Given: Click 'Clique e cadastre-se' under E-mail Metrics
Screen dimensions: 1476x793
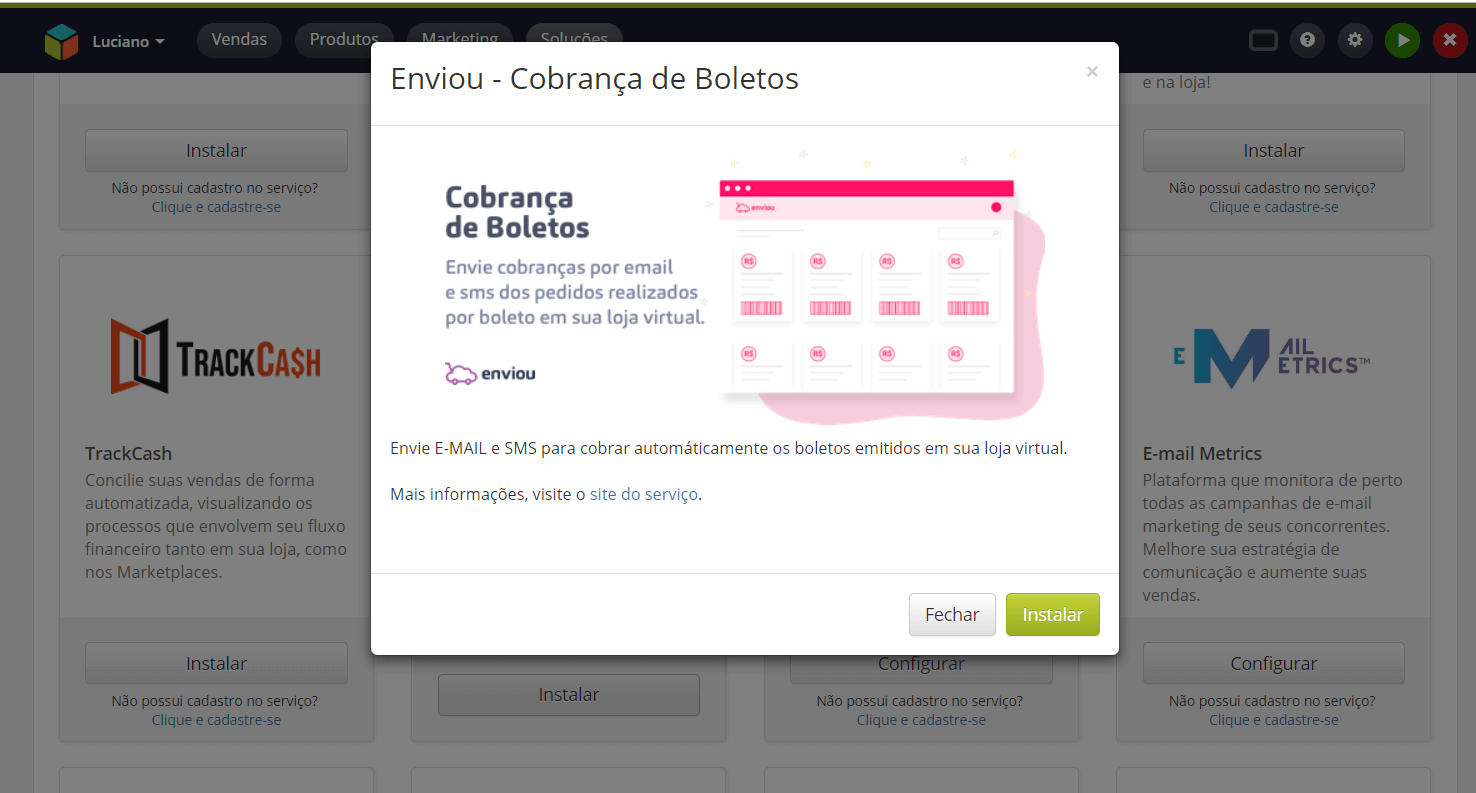Looking at the screenshot, I should point(1274,720).
